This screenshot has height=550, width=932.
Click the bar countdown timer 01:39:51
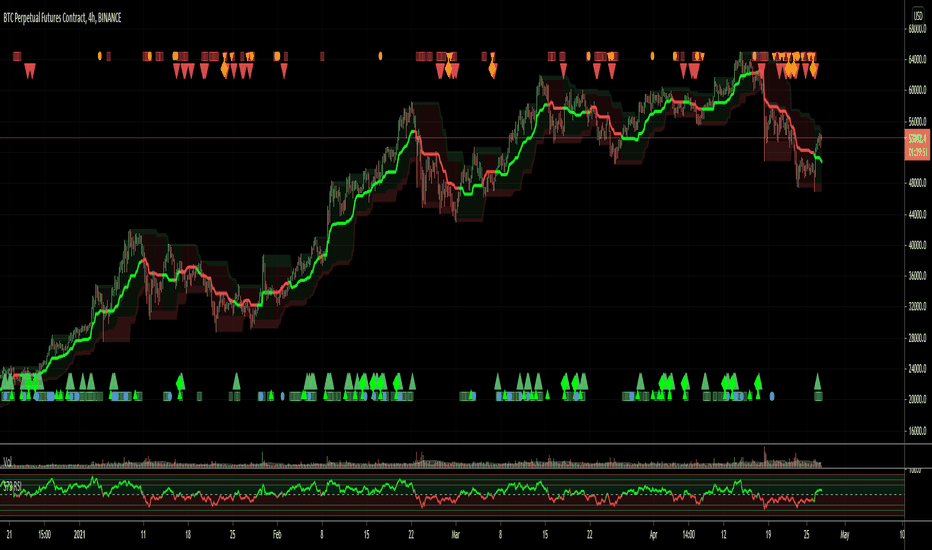(x=917, y=152)
